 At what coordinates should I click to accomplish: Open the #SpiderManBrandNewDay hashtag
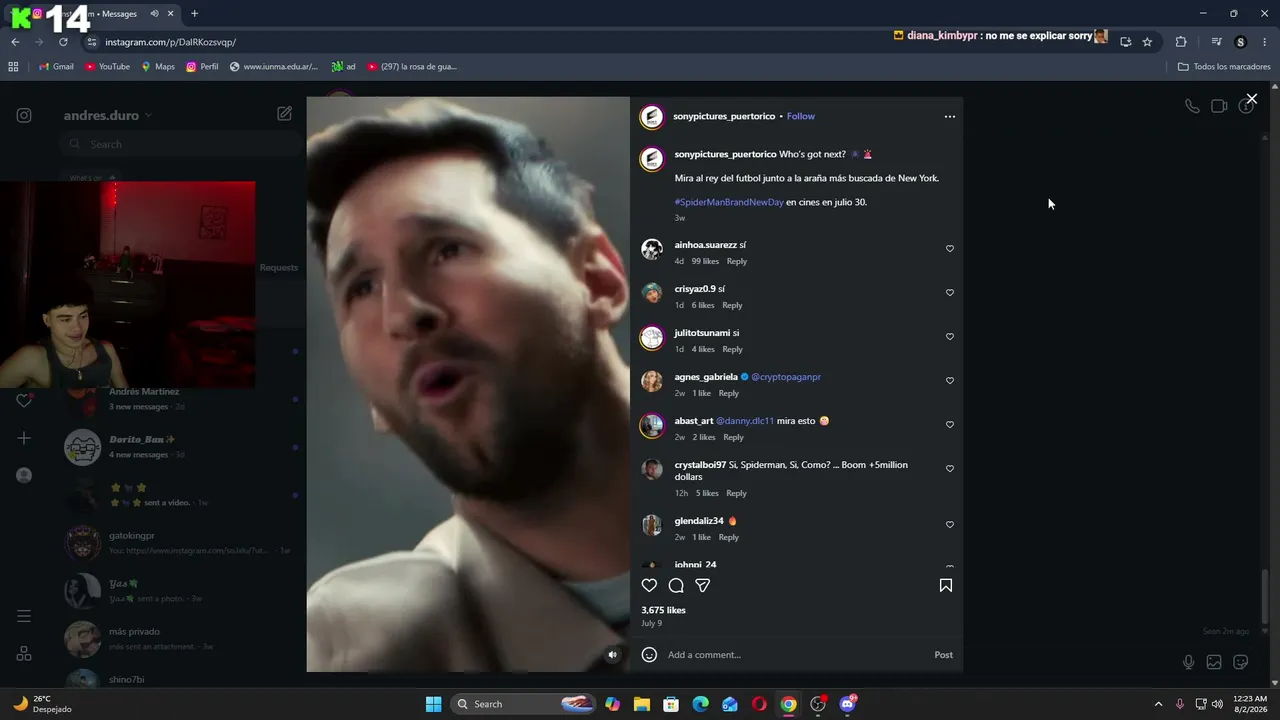pos(729,202)
